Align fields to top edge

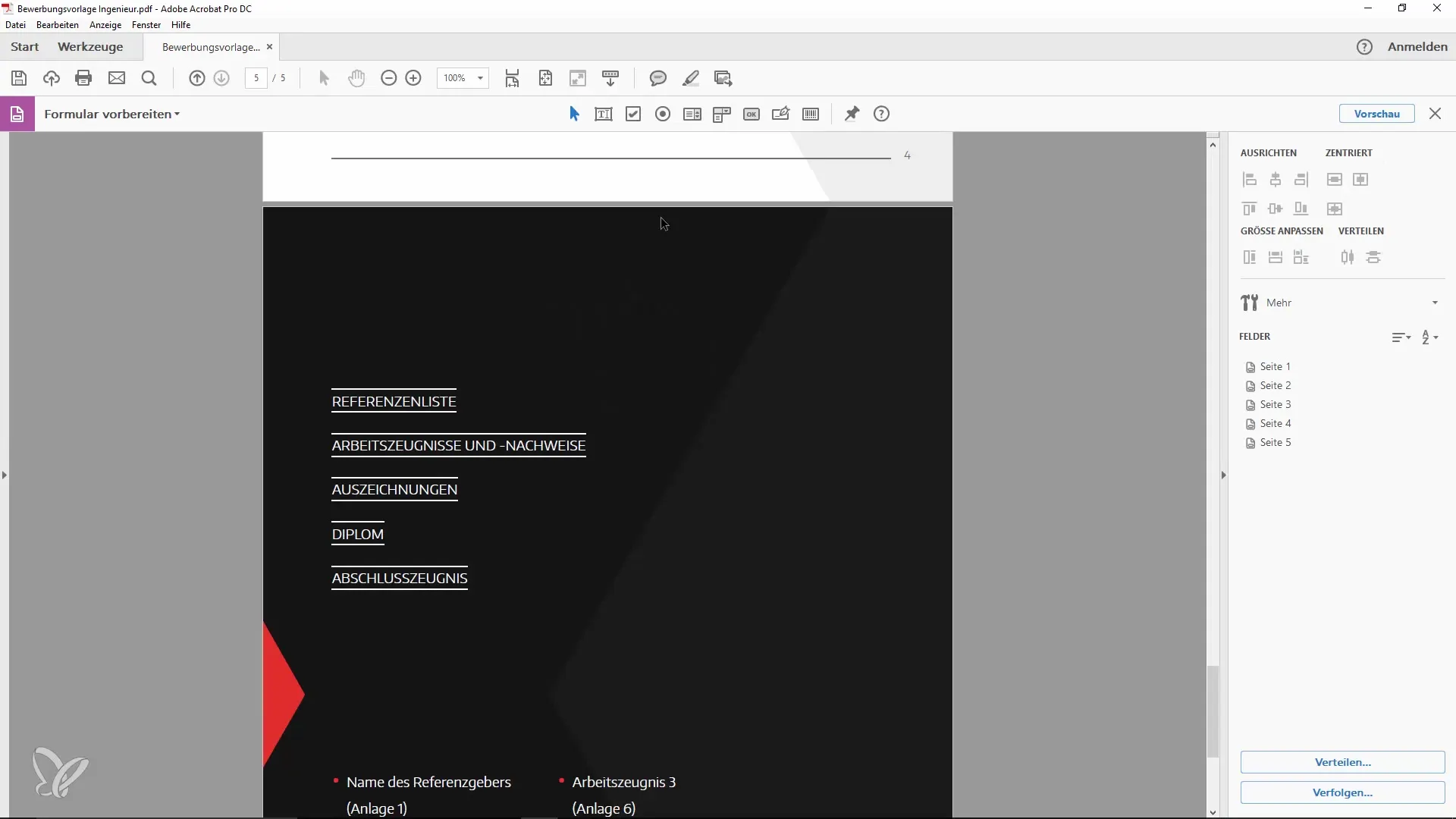[x=1250, y=209]
